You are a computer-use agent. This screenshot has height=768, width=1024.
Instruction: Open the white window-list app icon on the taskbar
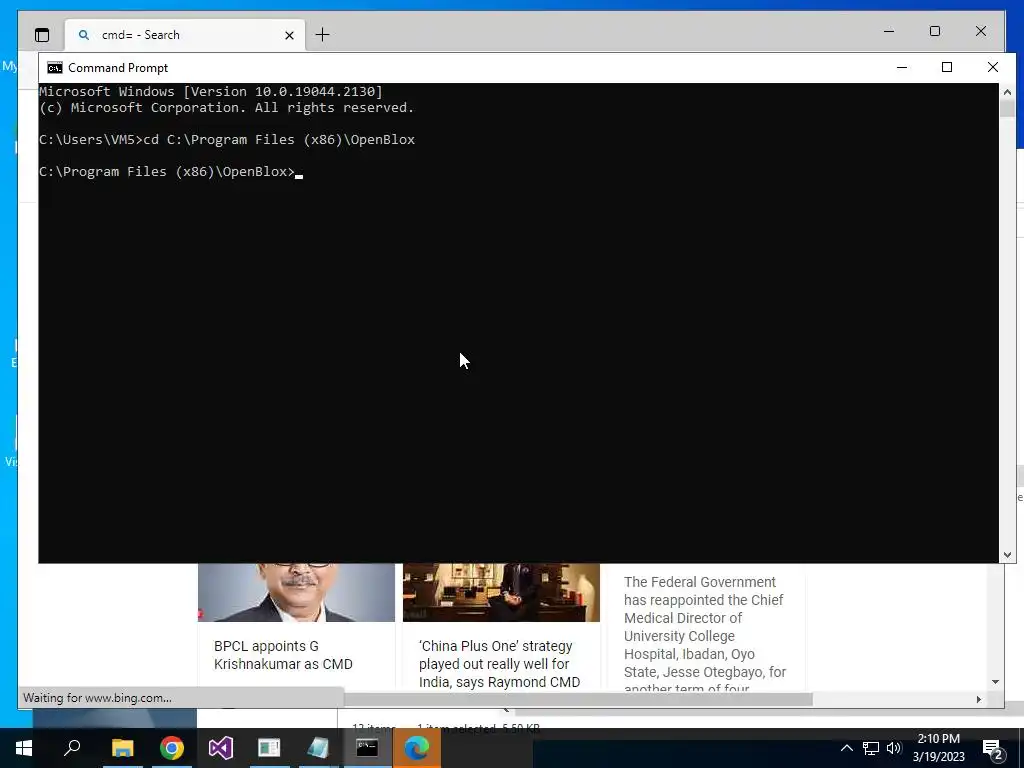269,748
